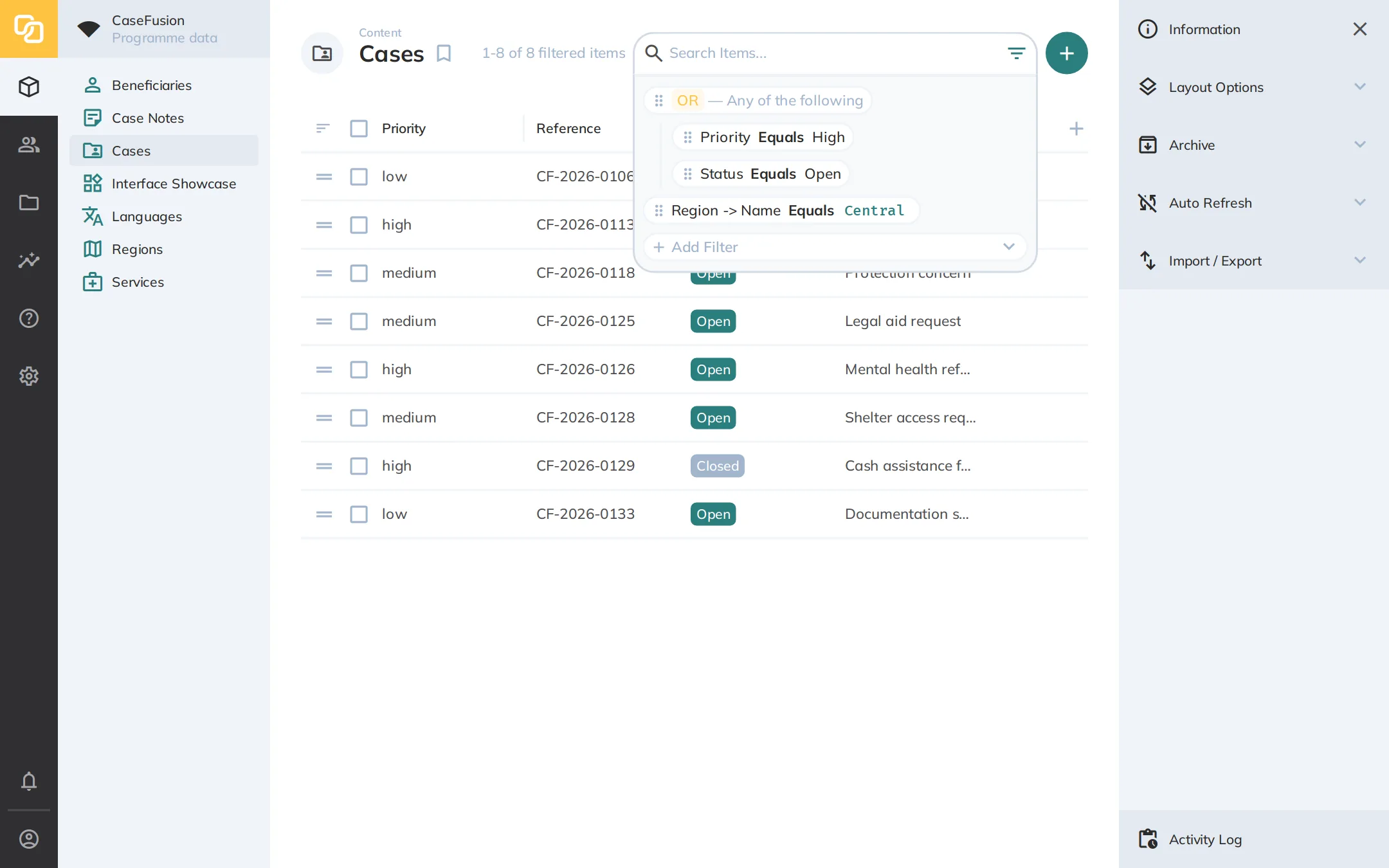This screenshot has width=1389, height=868.
Task: Open the settings gear icon
Action: 29,376
